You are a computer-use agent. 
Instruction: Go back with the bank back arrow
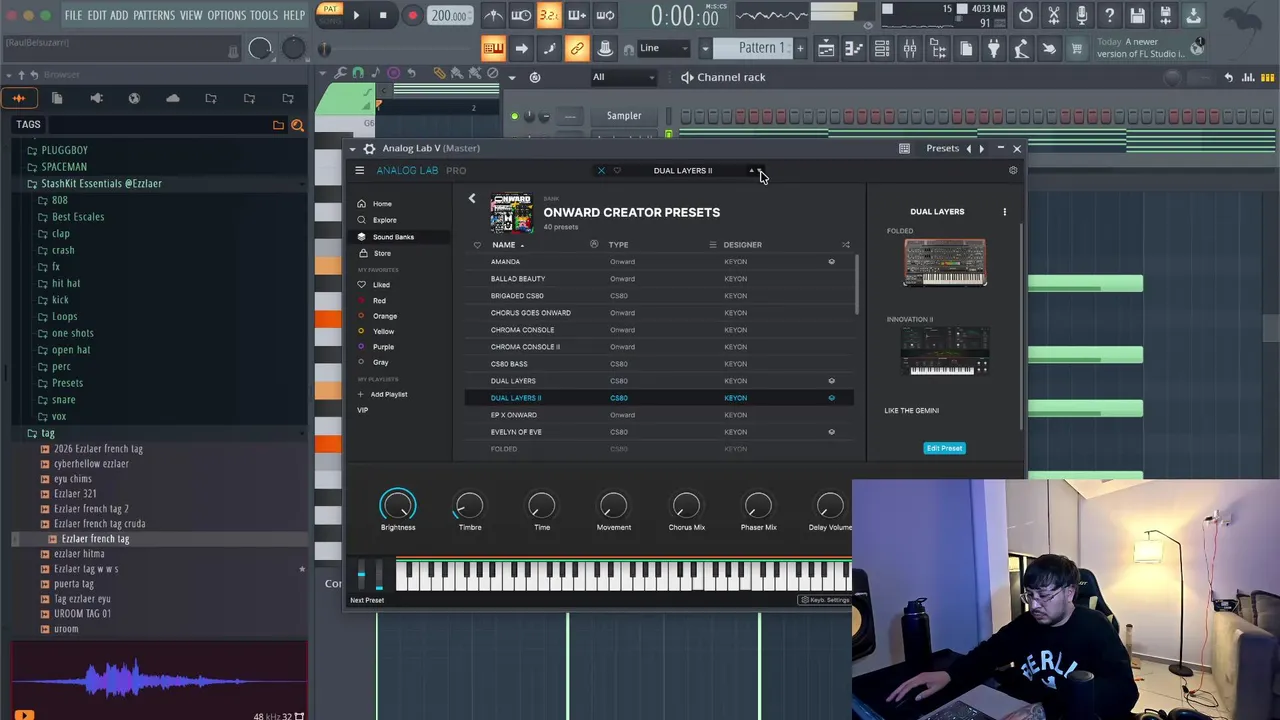[472, 199]
